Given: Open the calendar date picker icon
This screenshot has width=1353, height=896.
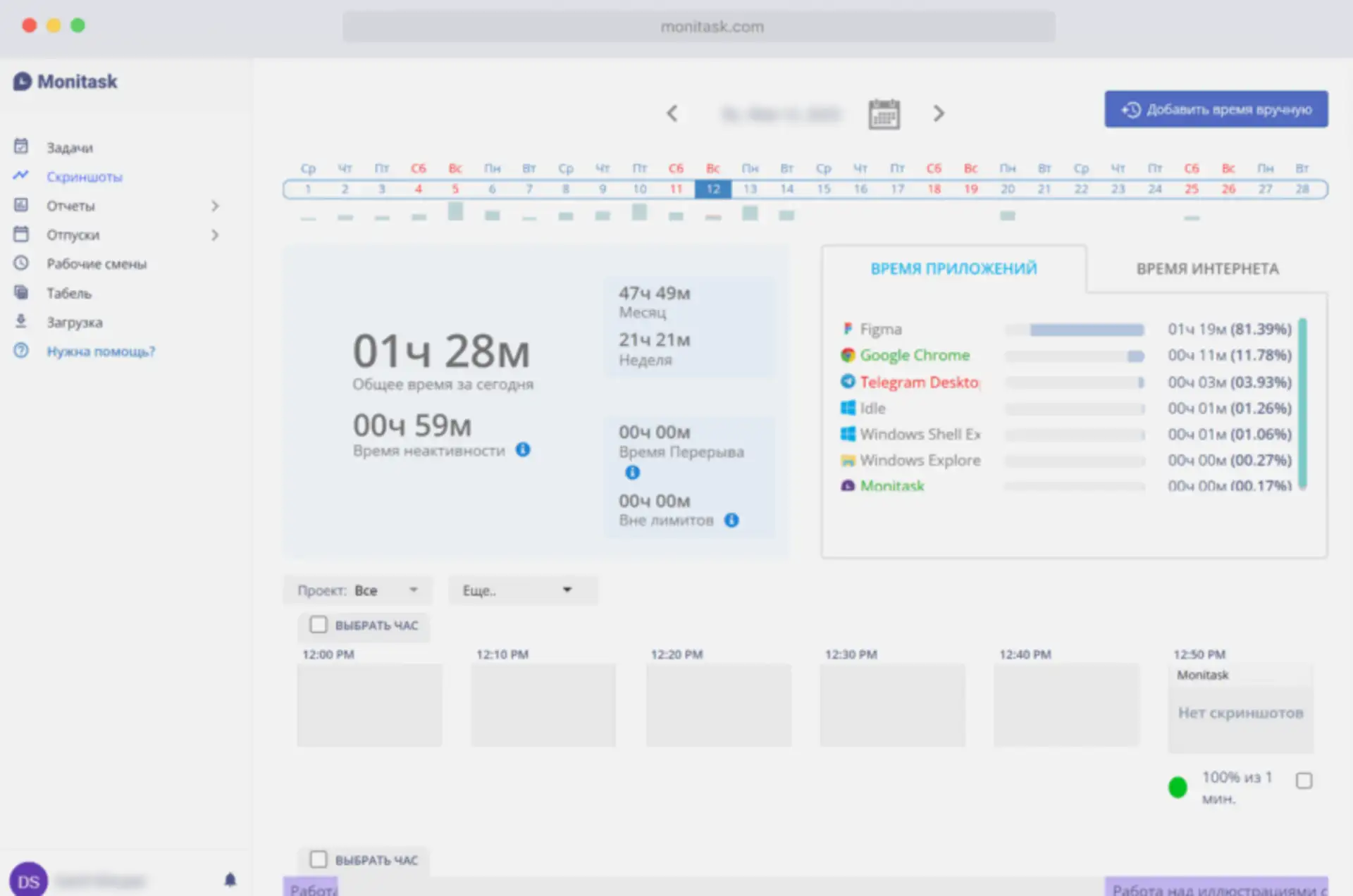Looking at the screenshot, I should tap(884, 113).
